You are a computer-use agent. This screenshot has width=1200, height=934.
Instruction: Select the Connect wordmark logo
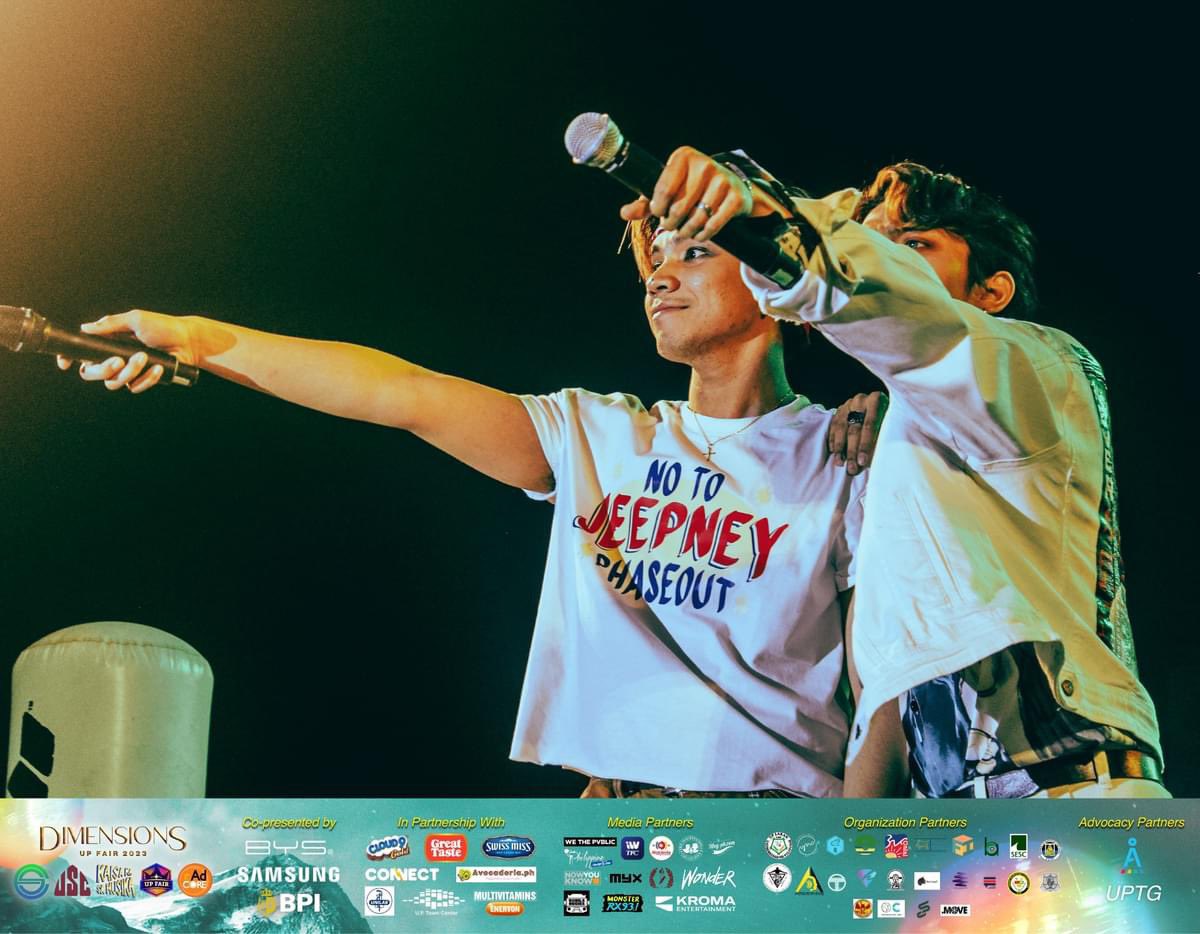(x=403, y=874)
